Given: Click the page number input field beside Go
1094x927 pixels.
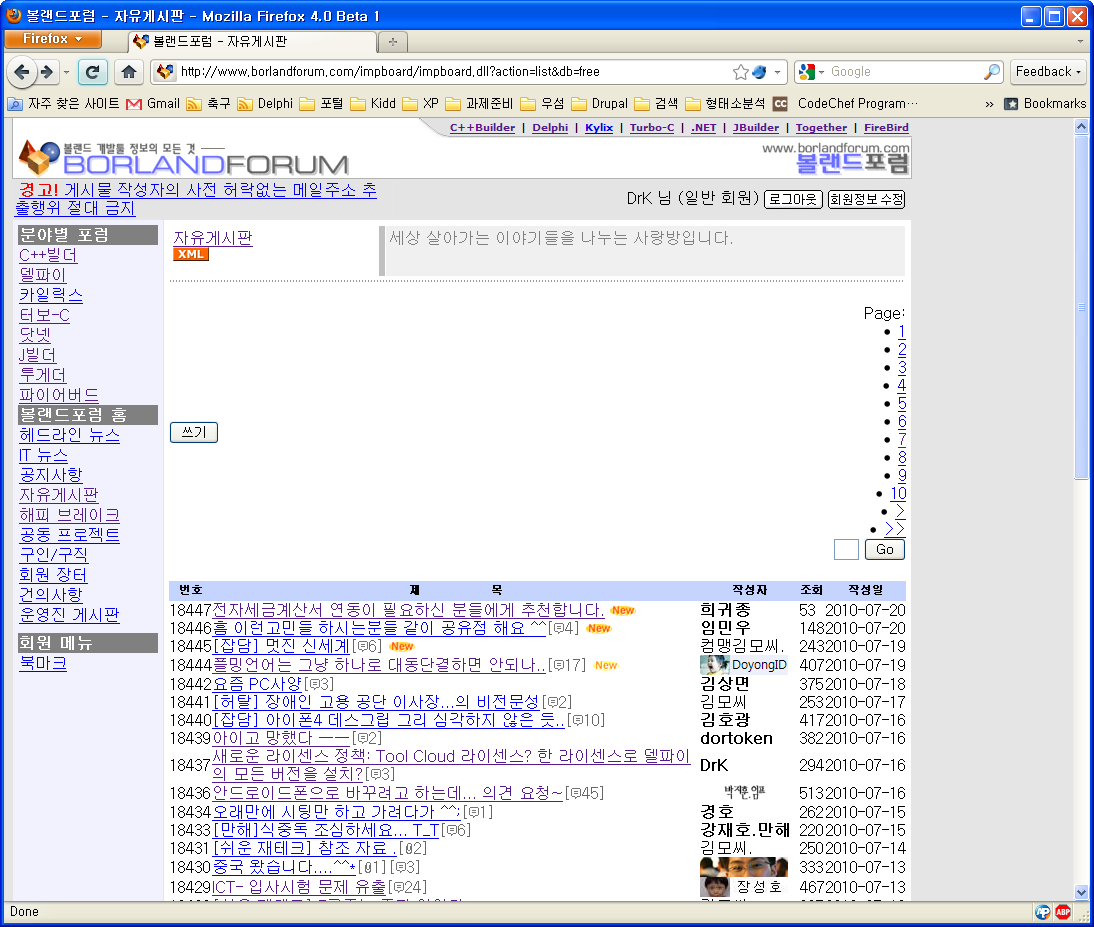Looking at the screenshot, I should [x=846, y=549].
